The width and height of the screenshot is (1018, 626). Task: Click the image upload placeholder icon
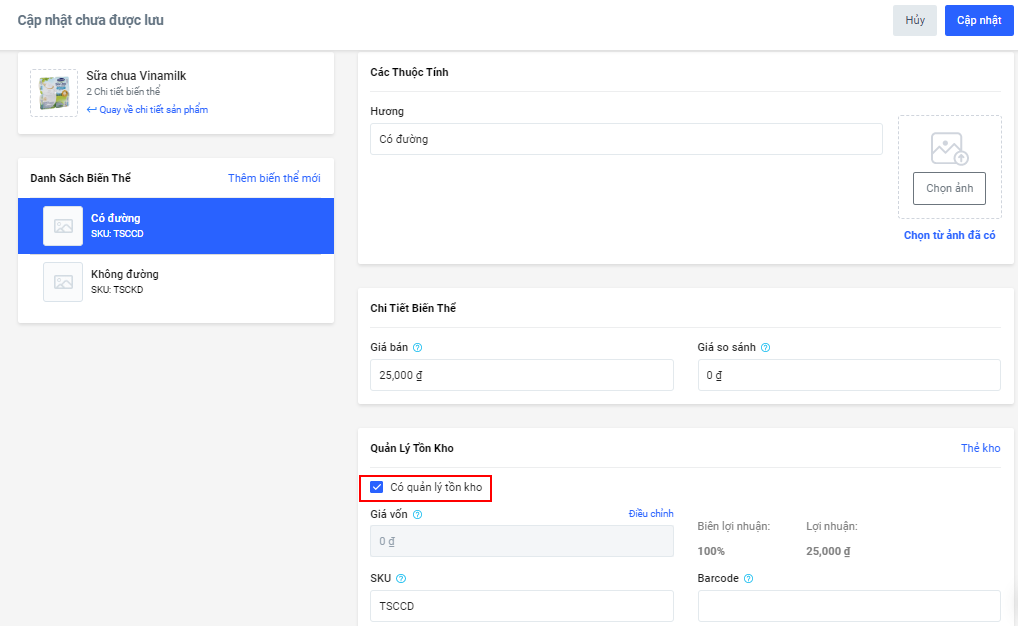coord(949,149)
